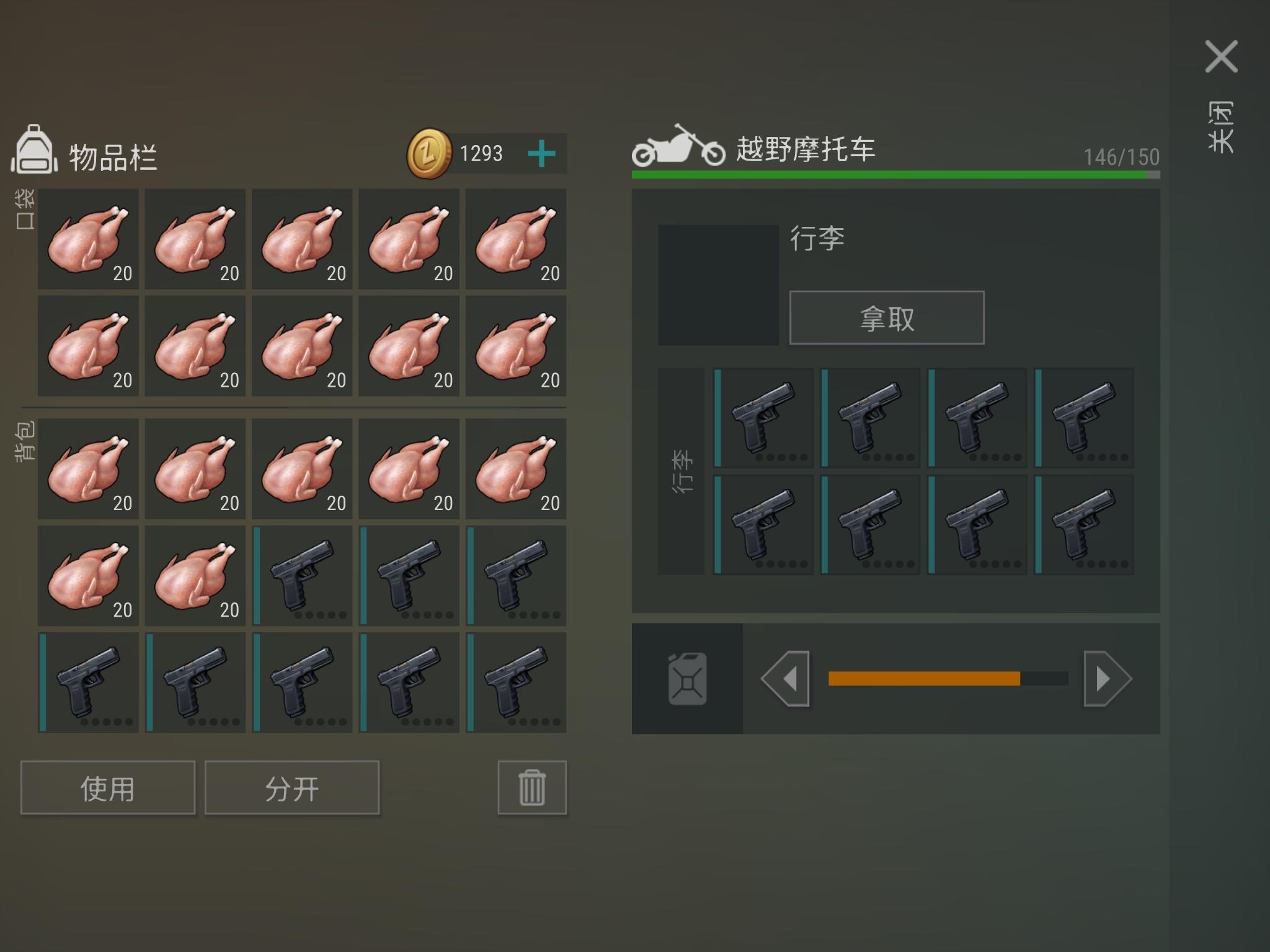Decrease fuel with the left arrow
This screenshot has width=1270, height=952.
pyautogui.click(x=785, y=679)
